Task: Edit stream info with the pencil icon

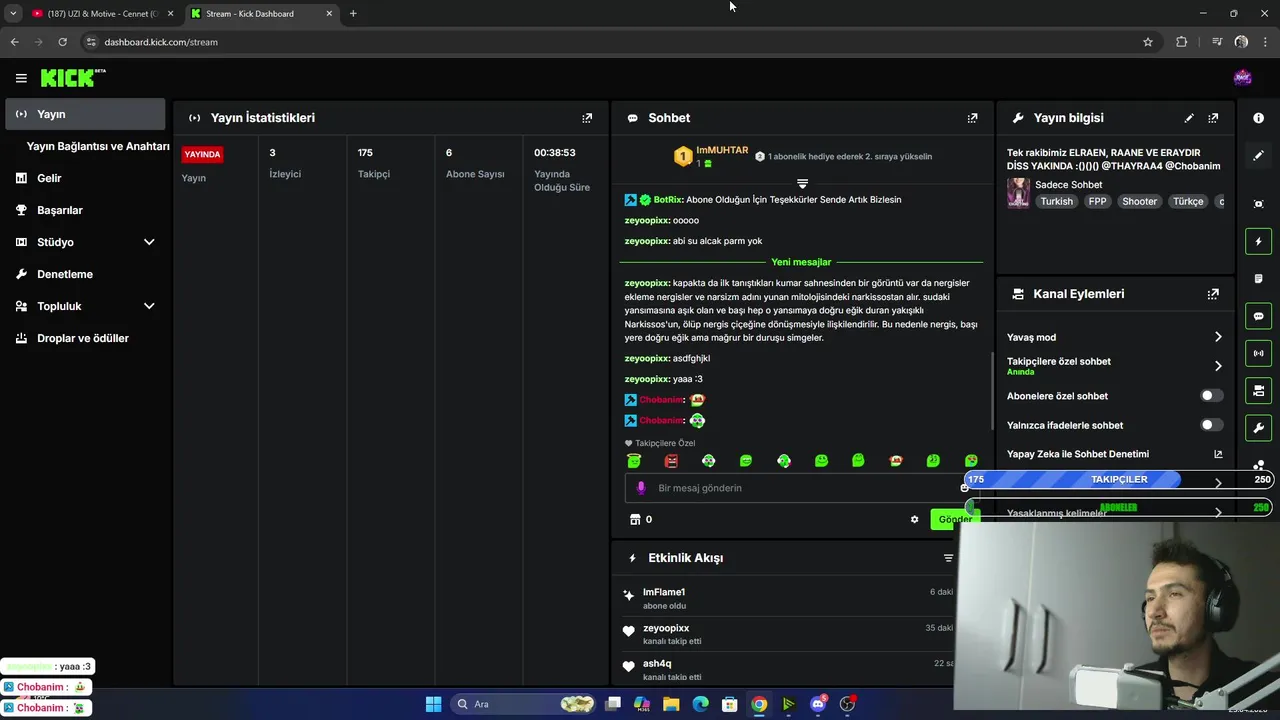Action: point(1189,118)
